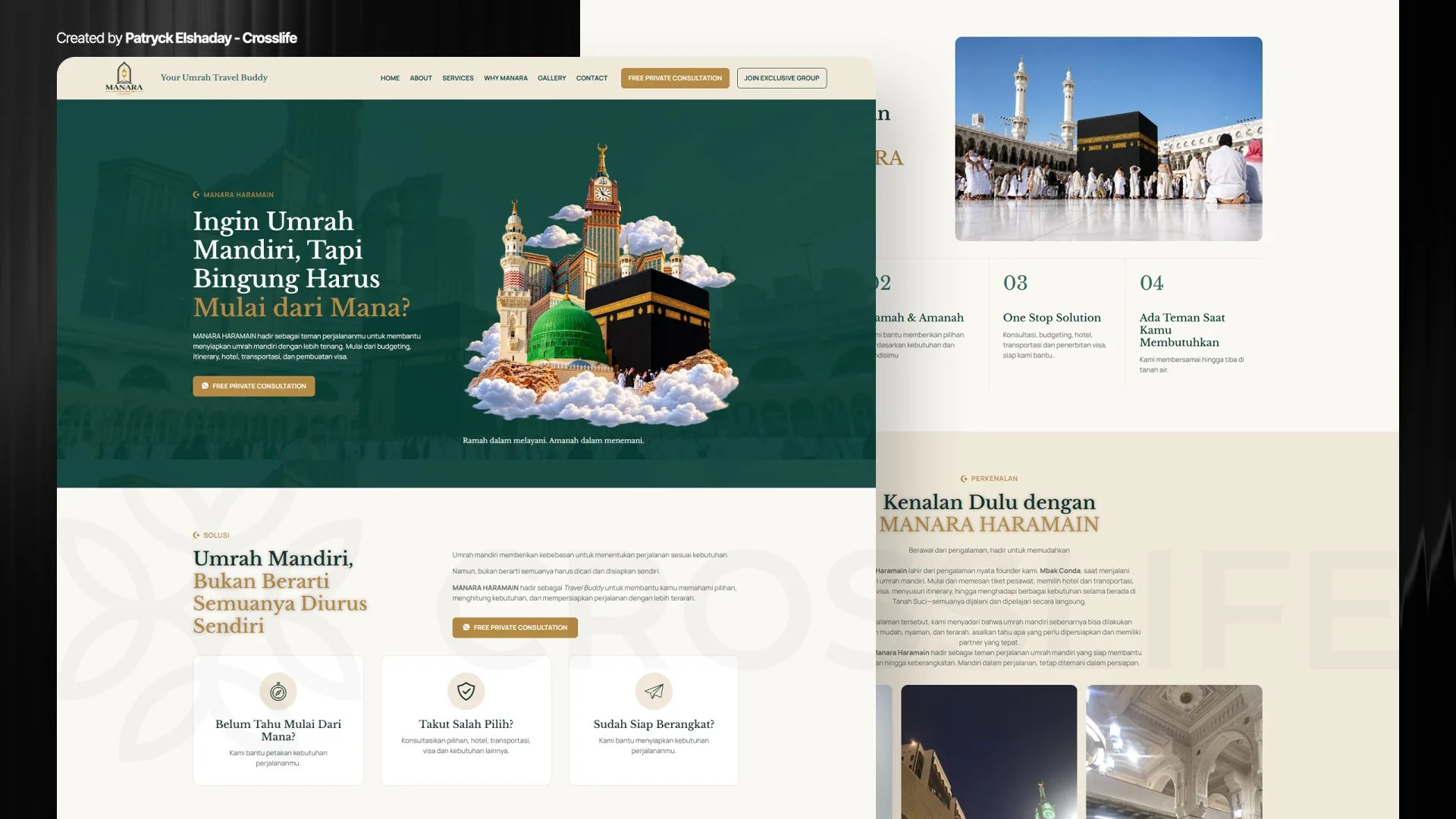Click 'Created by Patryck Elshaday - Crosslife' credit
The image size is (1456, 819).
[177, 38]
